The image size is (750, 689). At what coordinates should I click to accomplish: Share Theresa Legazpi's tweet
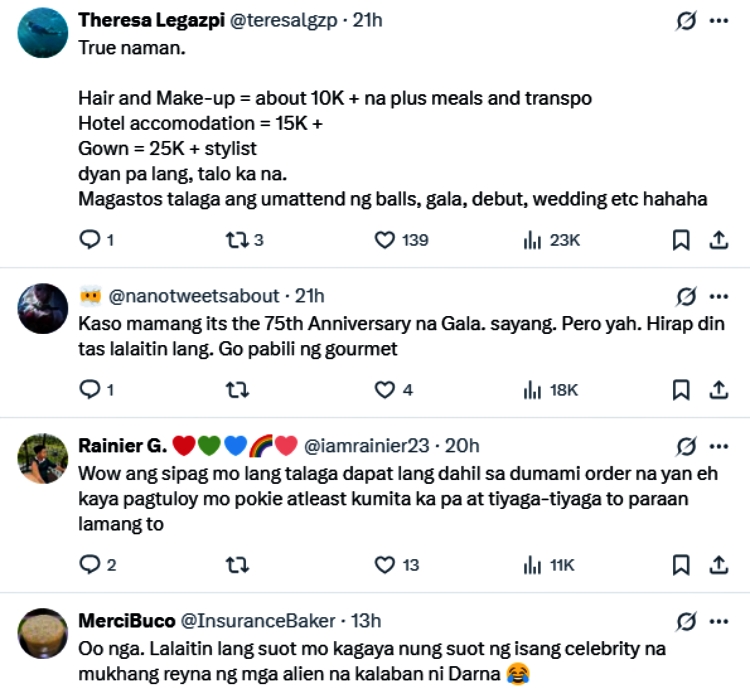(718, 240)
